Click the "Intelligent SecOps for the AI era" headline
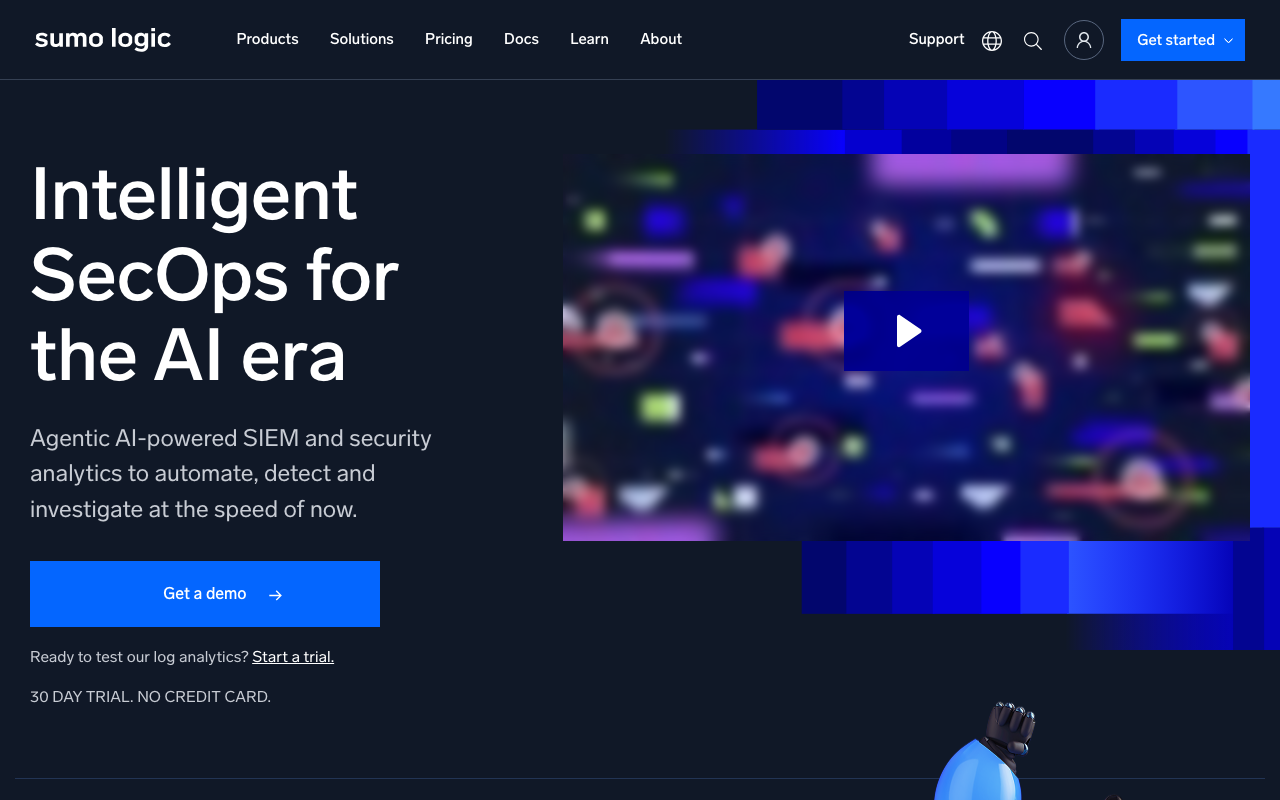This screenshot has width=1280, height=800. tap(215, 274)
